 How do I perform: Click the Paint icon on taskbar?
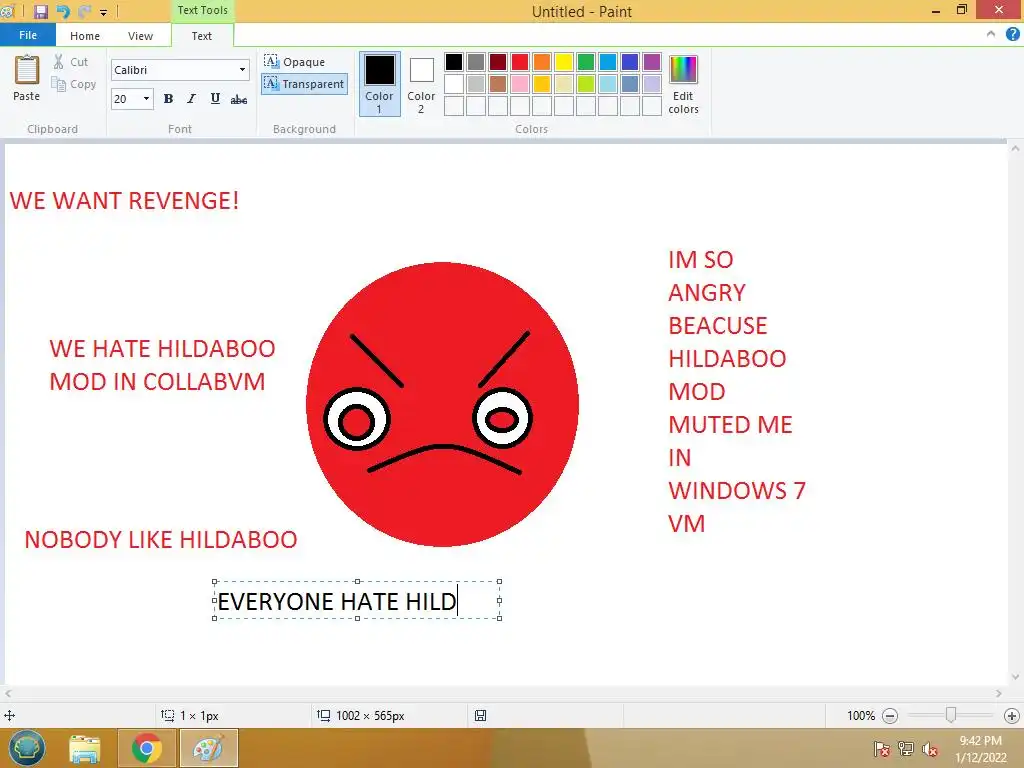(x=208, y=748)
